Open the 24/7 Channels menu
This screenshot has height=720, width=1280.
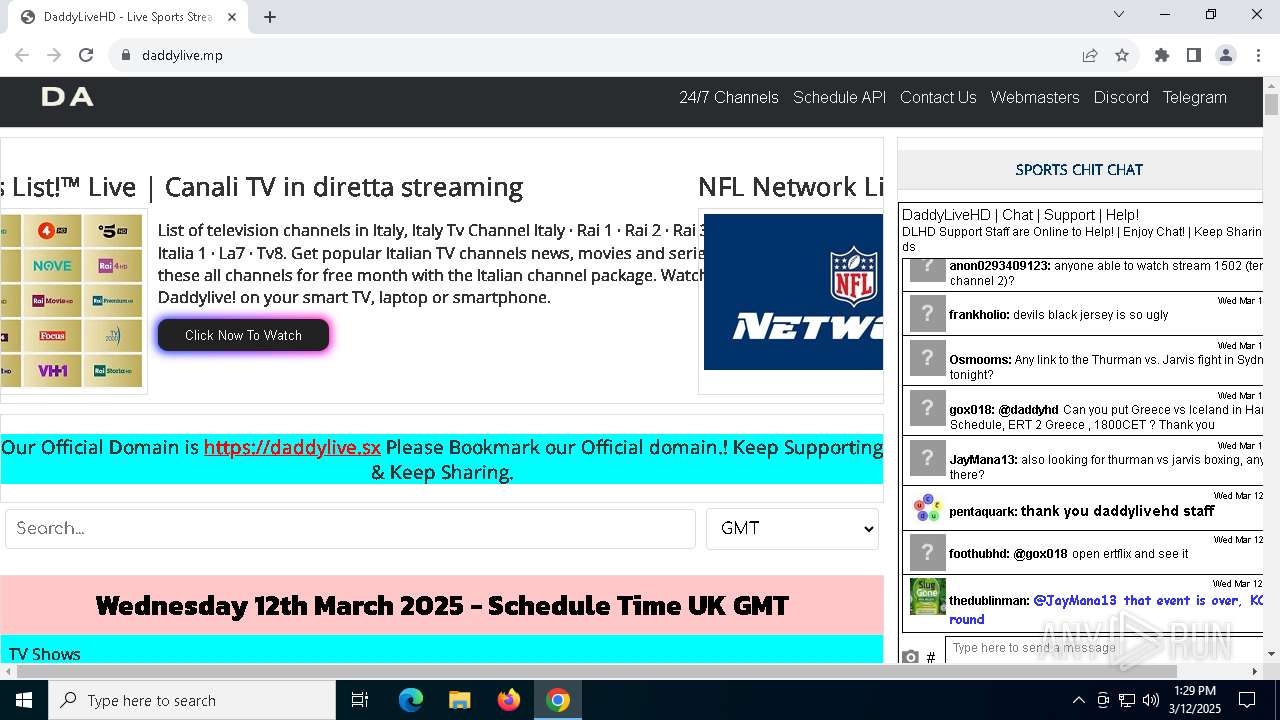[x=729, y=97]
